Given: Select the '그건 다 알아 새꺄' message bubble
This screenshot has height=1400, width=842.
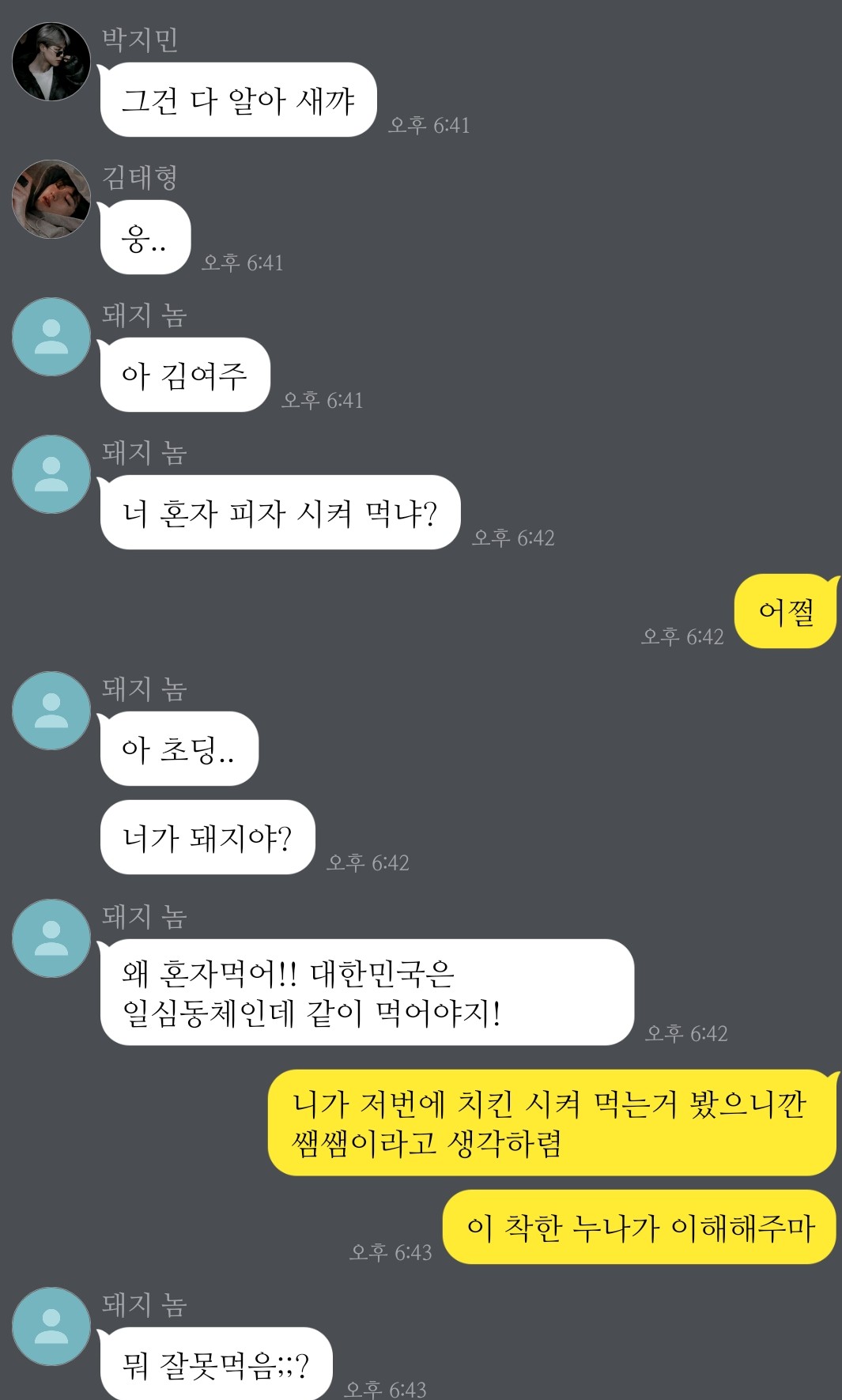Looking at the screenshot, I should click(x=237, y=100).
